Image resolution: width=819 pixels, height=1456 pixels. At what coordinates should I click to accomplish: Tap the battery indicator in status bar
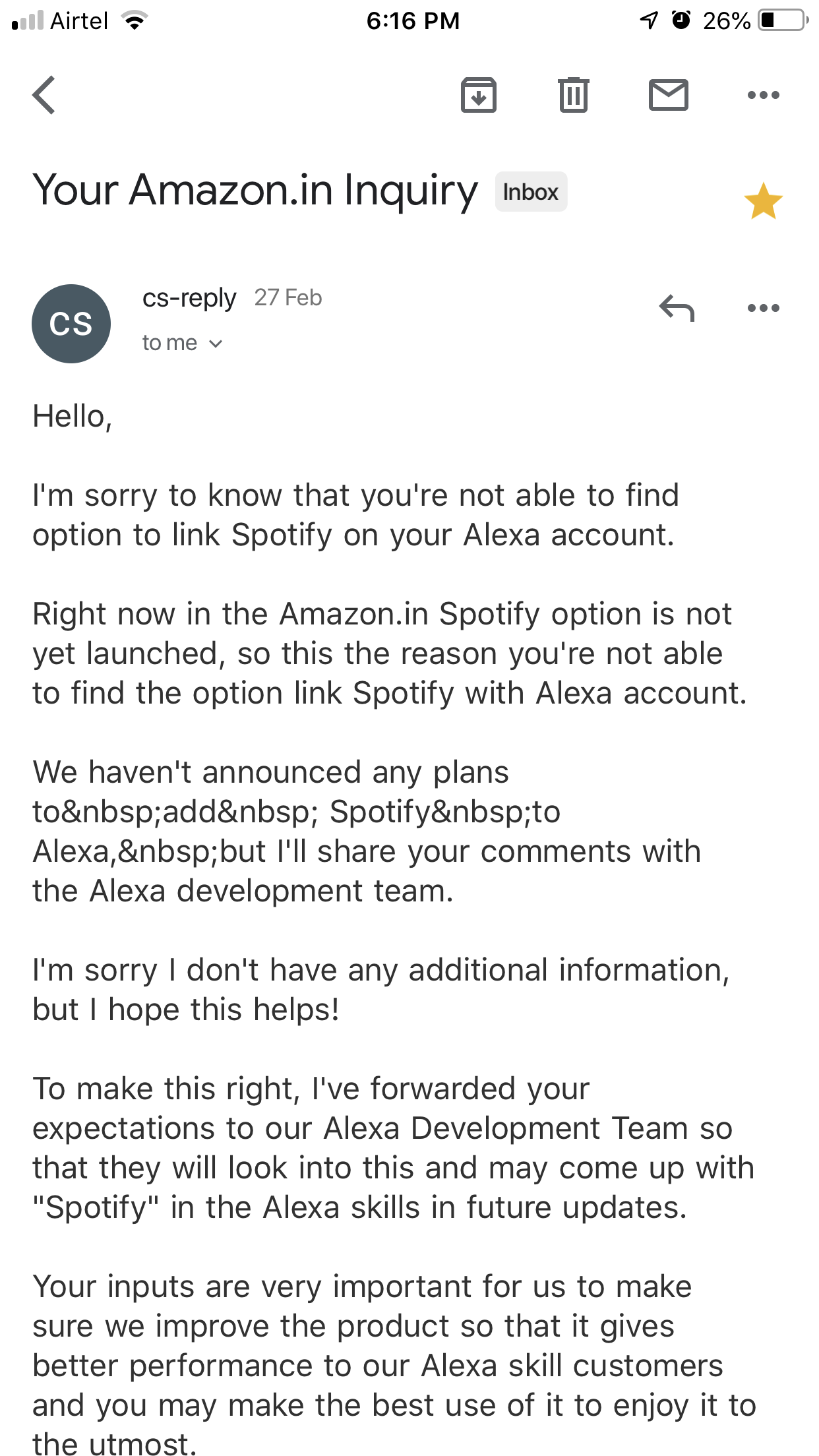pyautogui.click(x=783, y=20)
